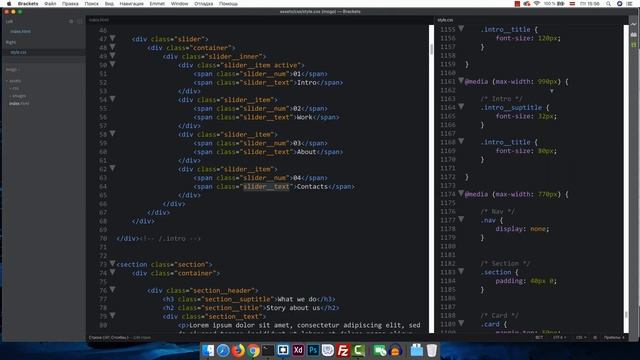The height and width of the screenshot is (360, 640).
Task: Open index.html in the project file tree
Action: (x=19, y=104)
